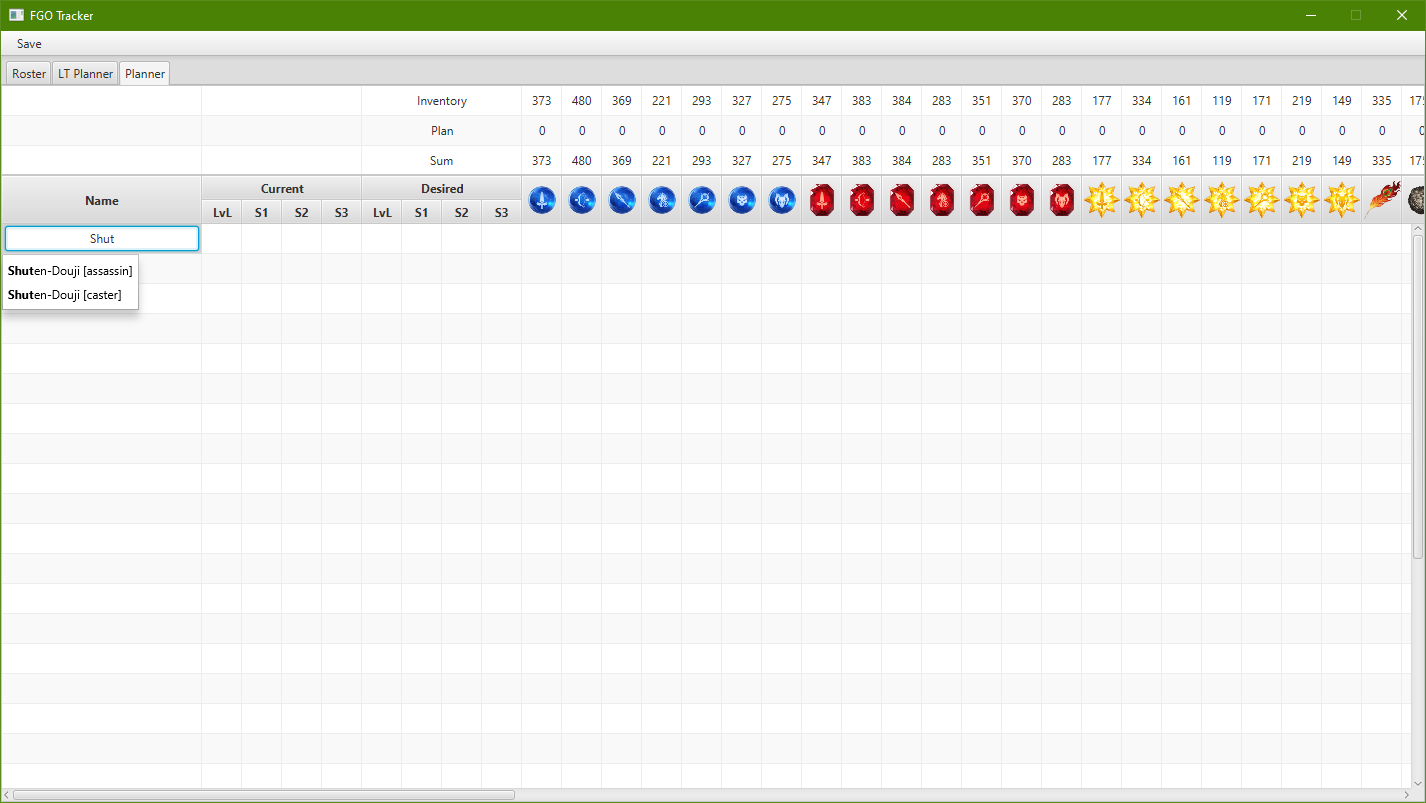Click Inventory value 351

click(982, 101)
